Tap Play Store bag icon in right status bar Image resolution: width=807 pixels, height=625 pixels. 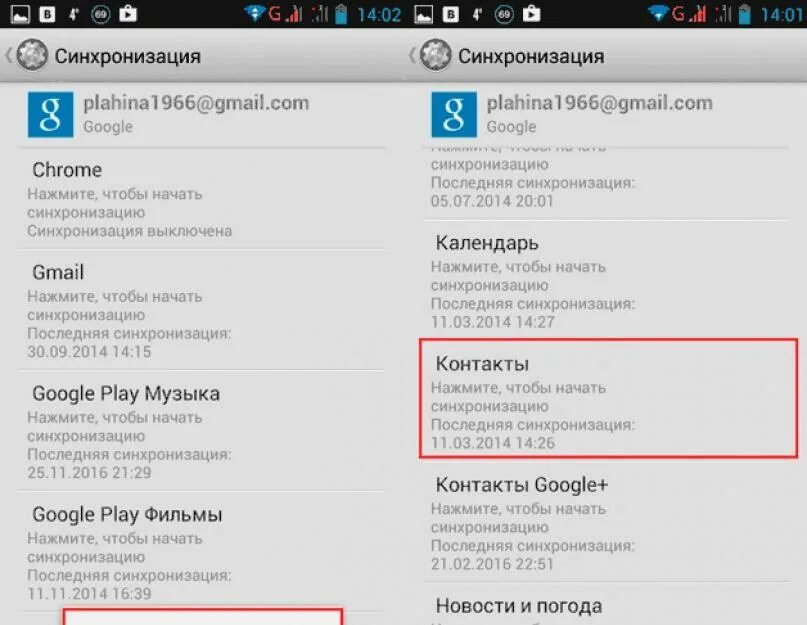pos(532,13)
